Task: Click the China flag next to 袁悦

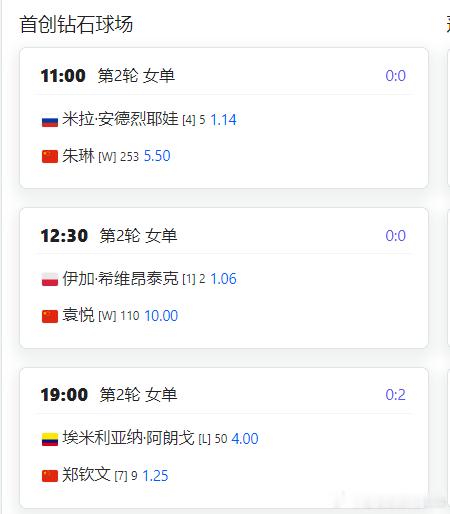Action: [x=50, y=316]
